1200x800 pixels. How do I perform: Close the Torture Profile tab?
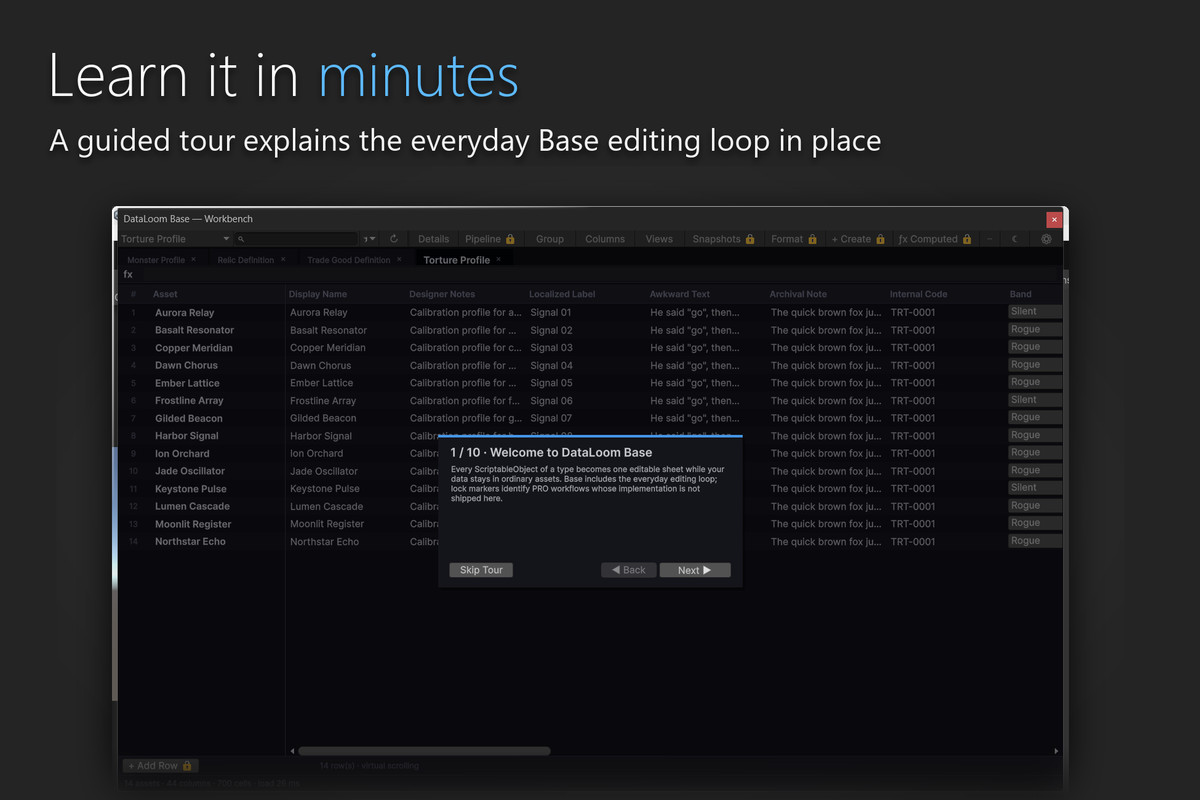point(499,259)
